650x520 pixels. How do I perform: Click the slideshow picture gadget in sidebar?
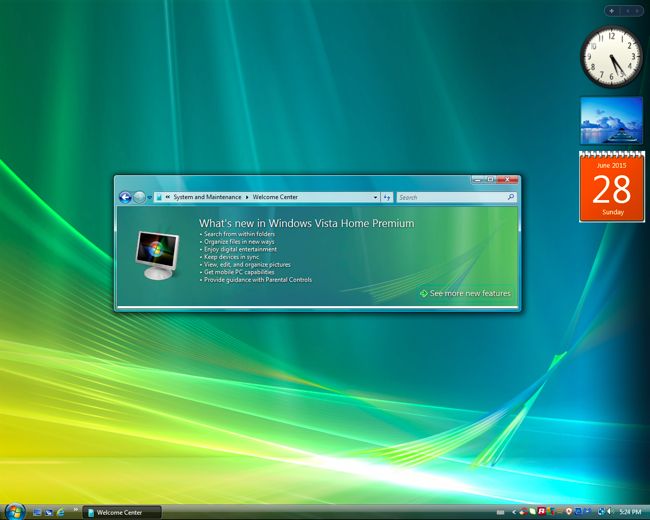click(x=611, y=121)
